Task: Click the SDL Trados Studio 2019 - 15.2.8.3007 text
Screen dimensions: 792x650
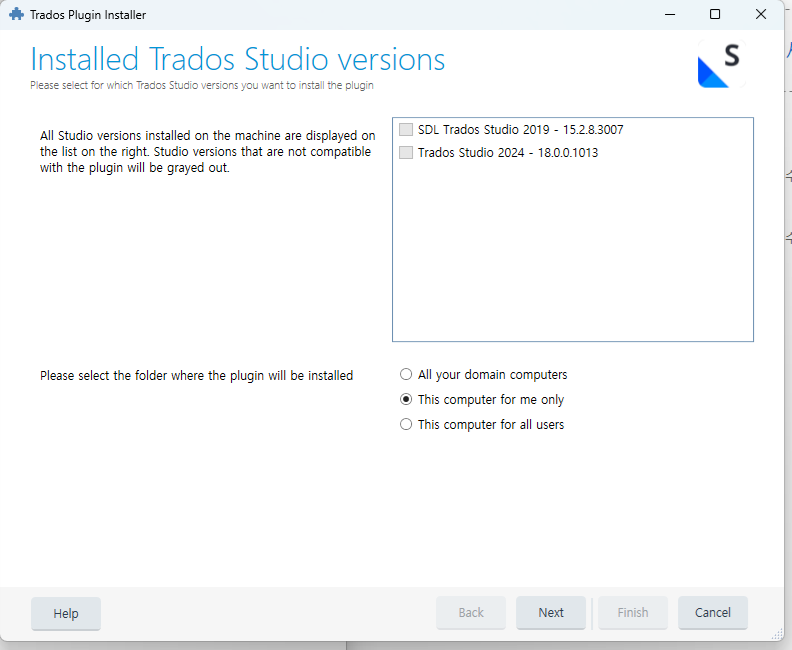Action: tap(520, 130)
